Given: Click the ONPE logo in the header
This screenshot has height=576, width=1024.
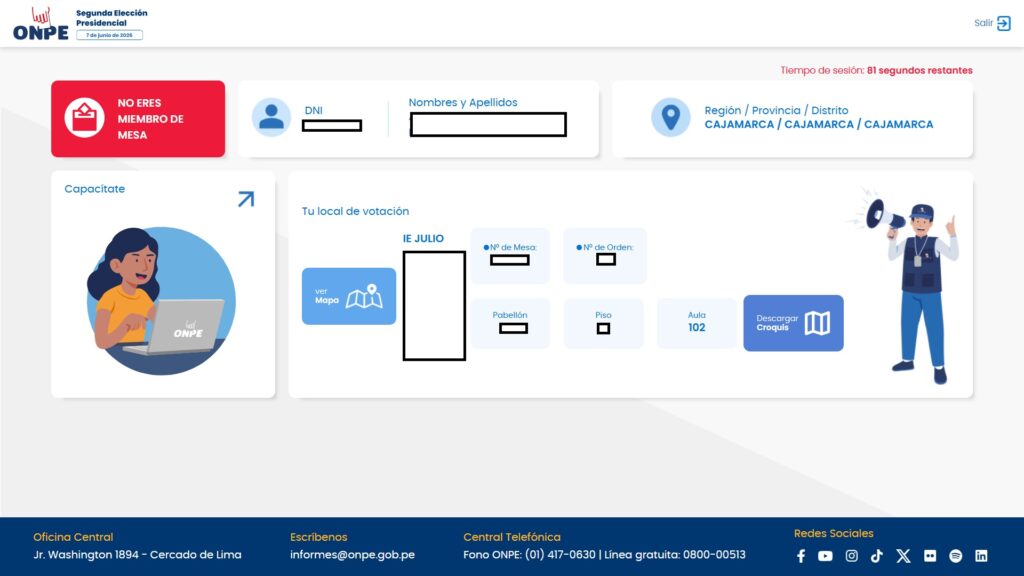Looking at the screenshot, I should [x=40, y=24].
